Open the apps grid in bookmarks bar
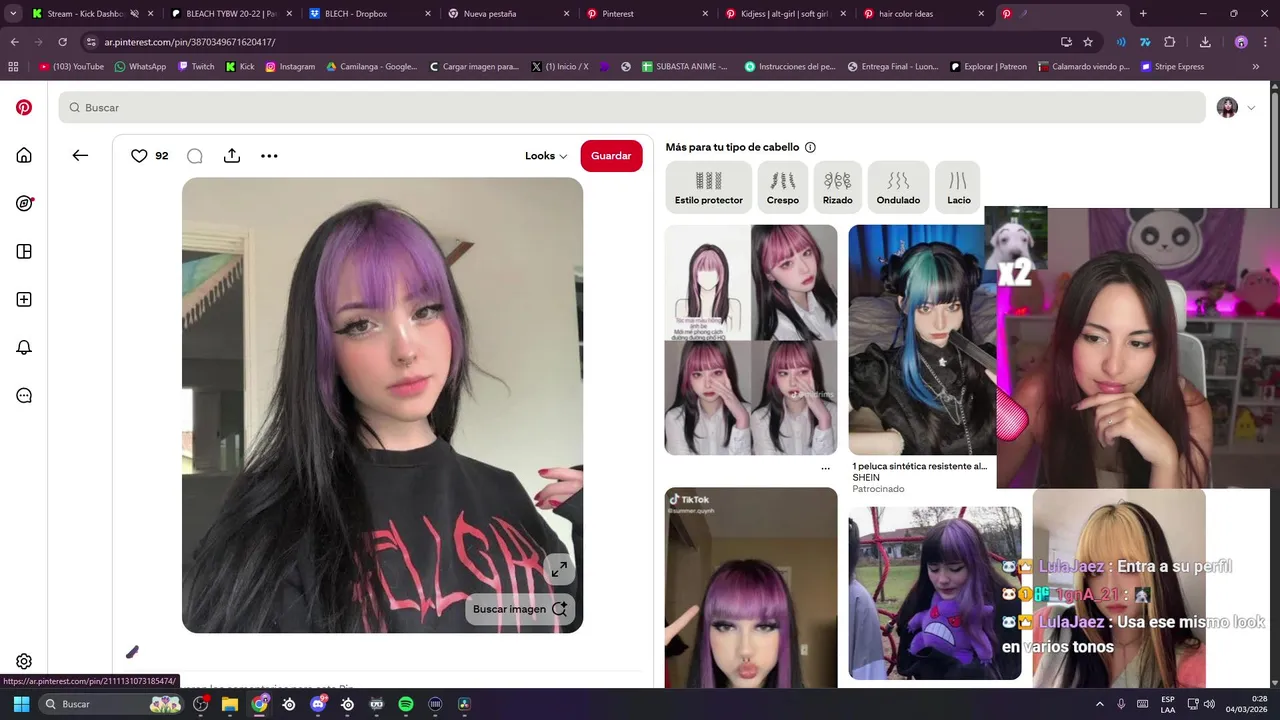Viewport: 1280px width, 720px height. (x=13, y=66)
